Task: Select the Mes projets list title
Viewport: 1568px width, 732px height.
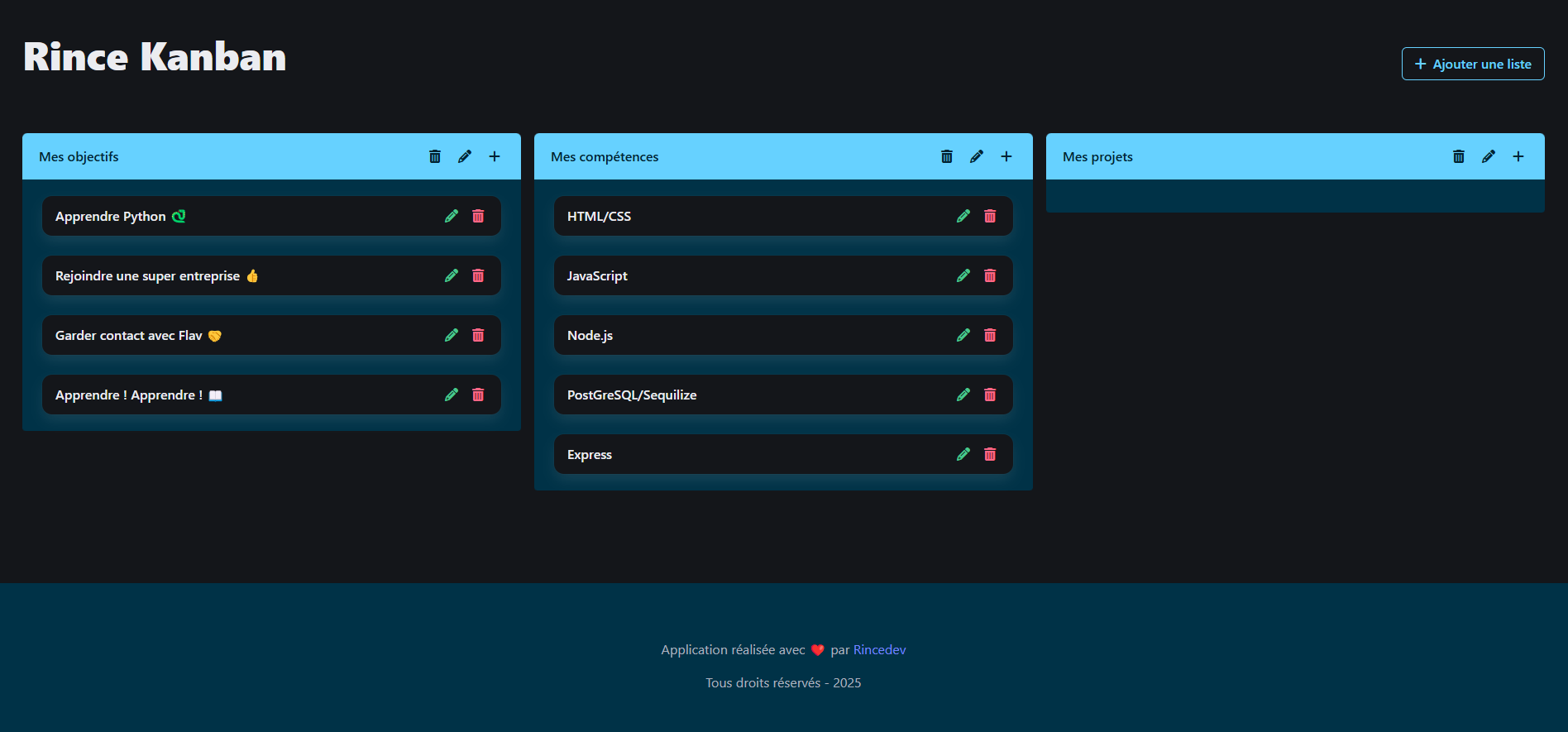Action: [1097, 157]
